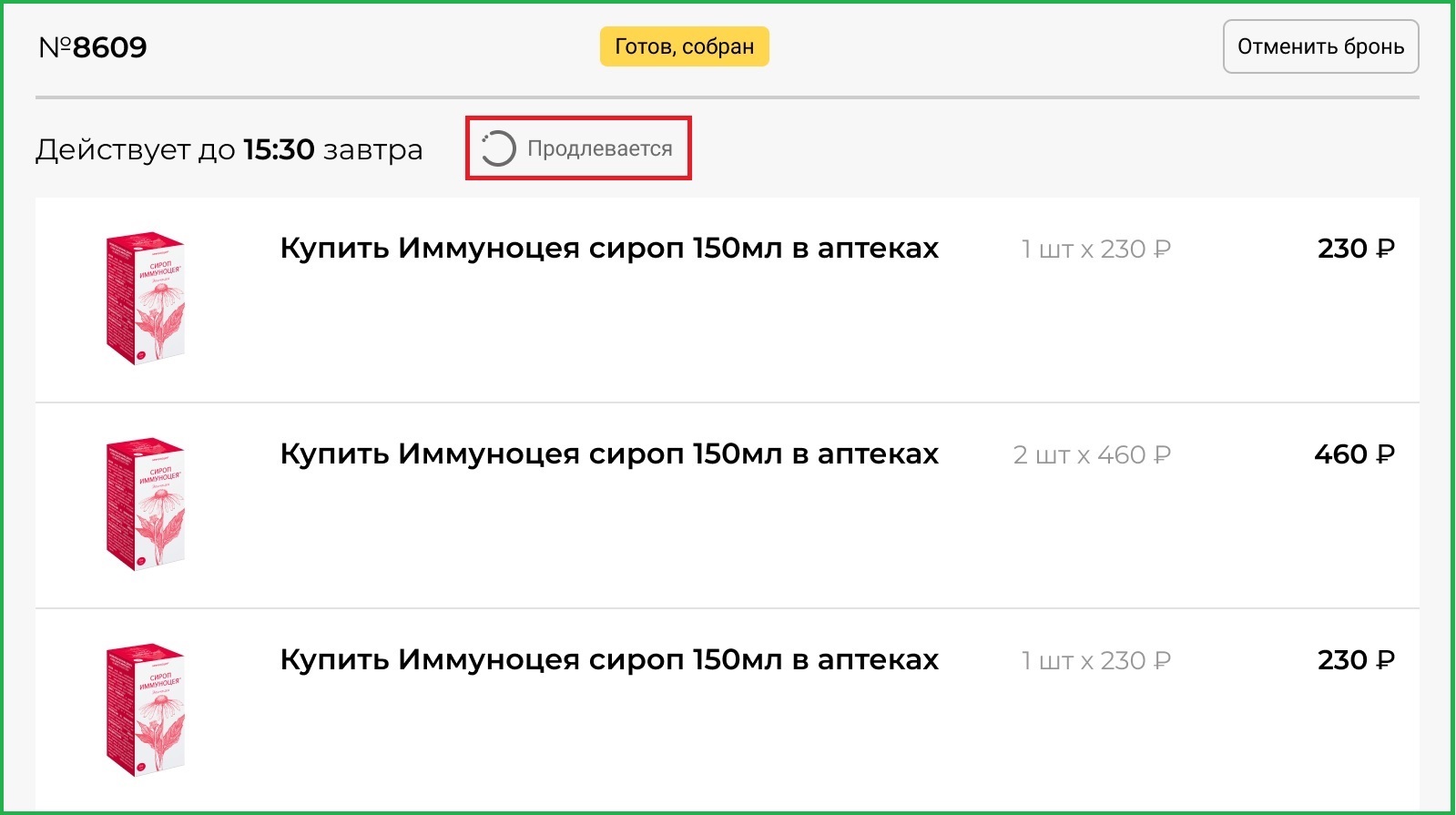
Task: Click the 2 шт x 460 ₽ quantity
Action: [x=1092, y=454]
